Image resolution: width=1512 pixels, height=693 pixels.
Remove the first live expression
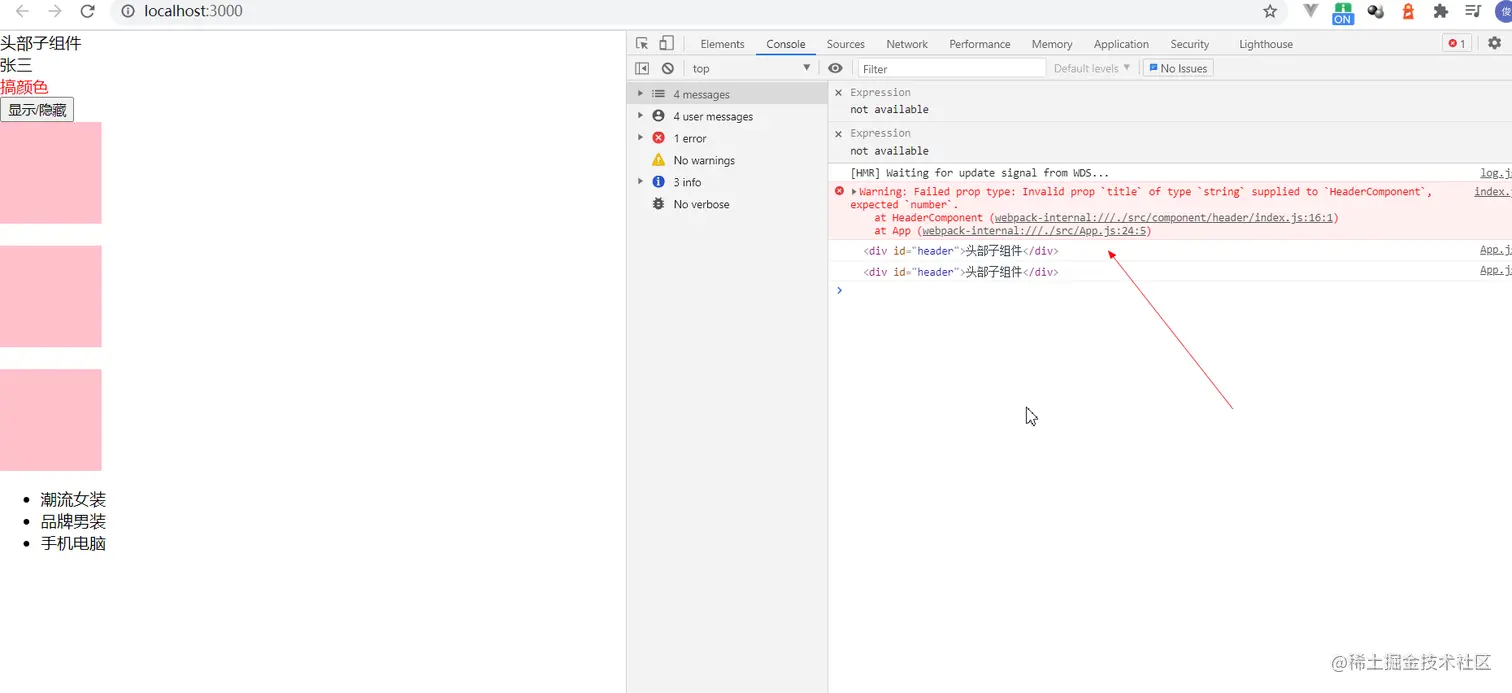[x=839, y=92]
